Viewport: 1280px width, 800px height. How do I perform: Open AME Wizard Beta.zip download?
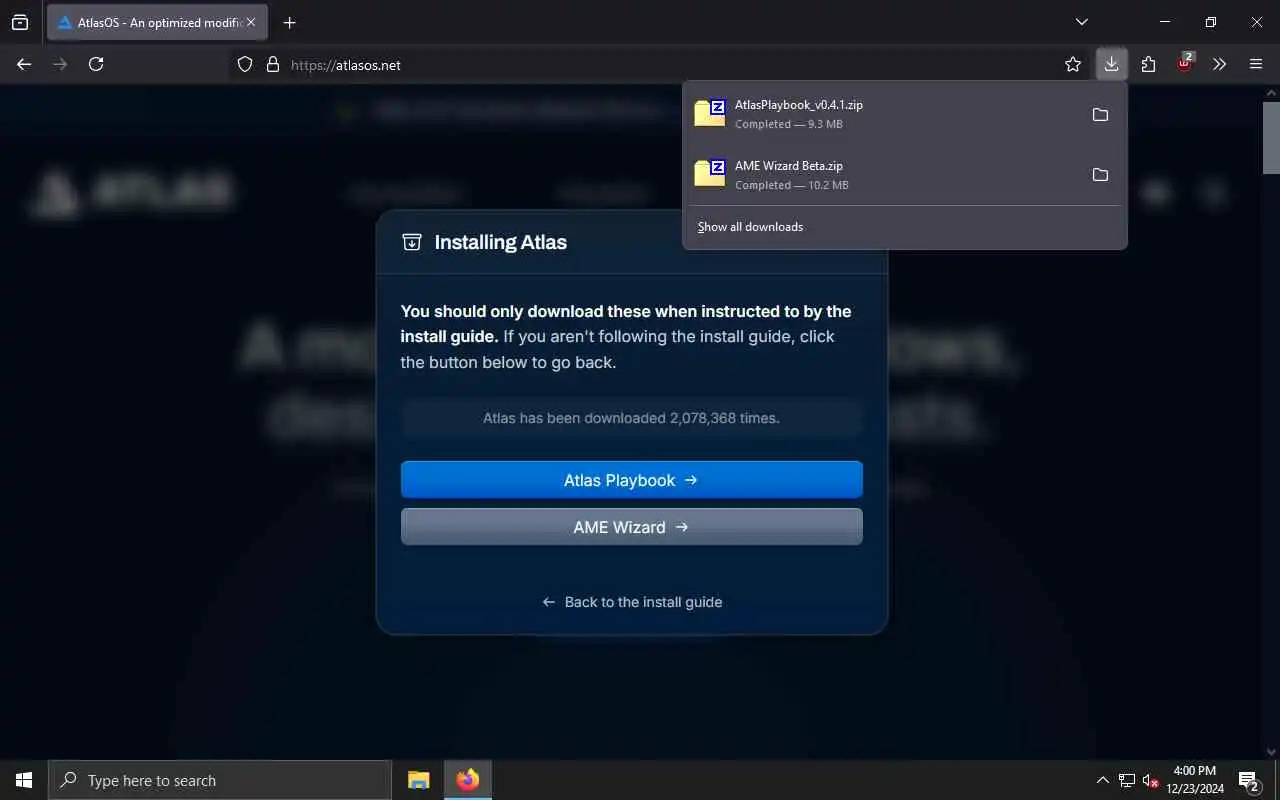click(x=883, y=174)
